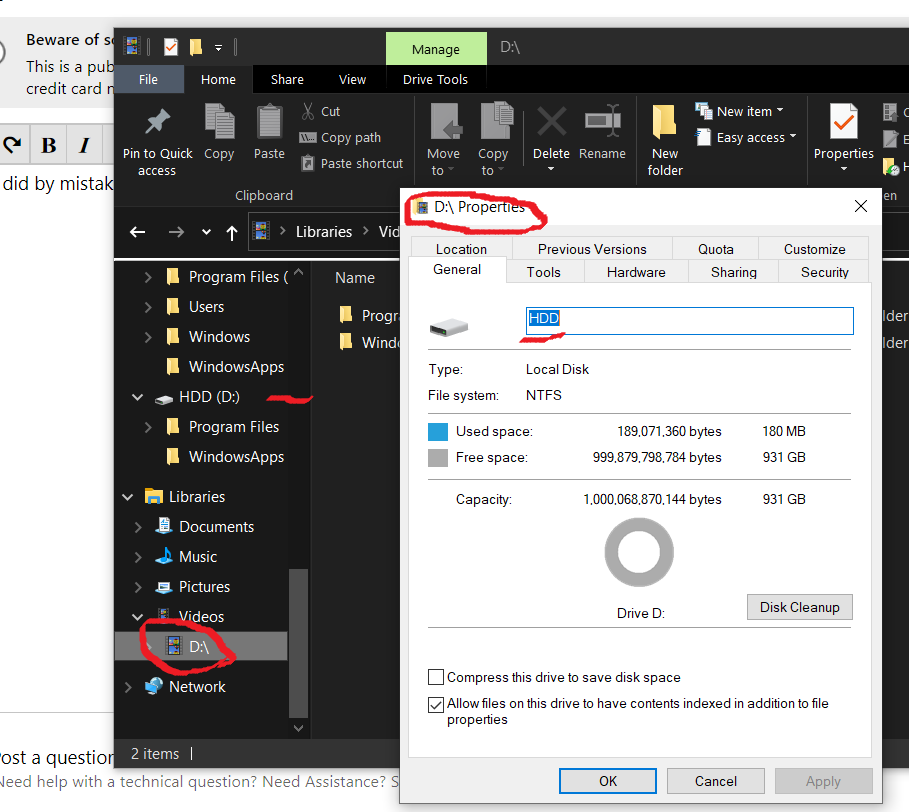Click the Rename icon
This screenshot has height=812, width=909.
(603, 121)
